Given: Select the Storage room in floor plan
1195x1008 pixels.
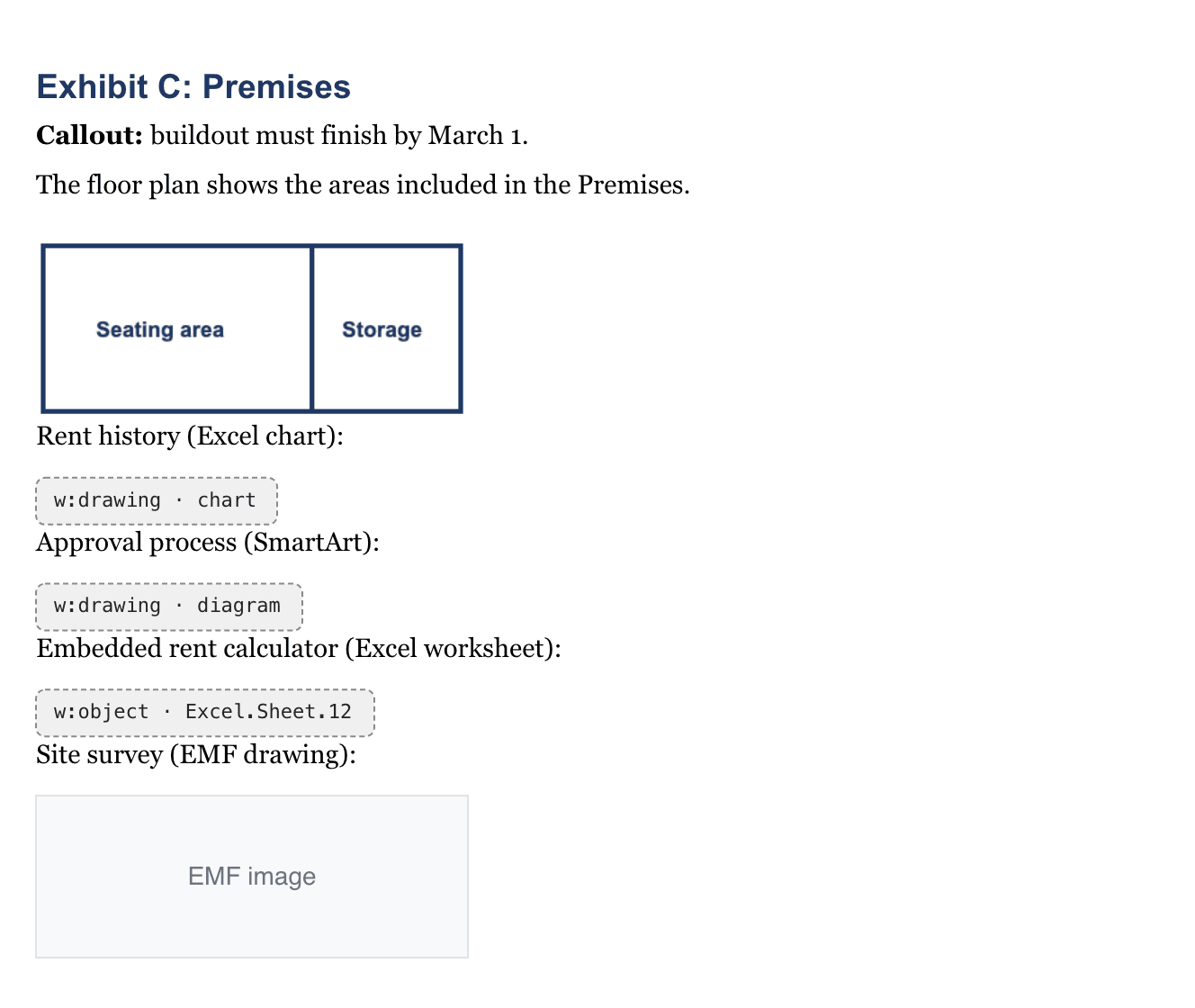Looking at the screenshot, I should 387,328.
